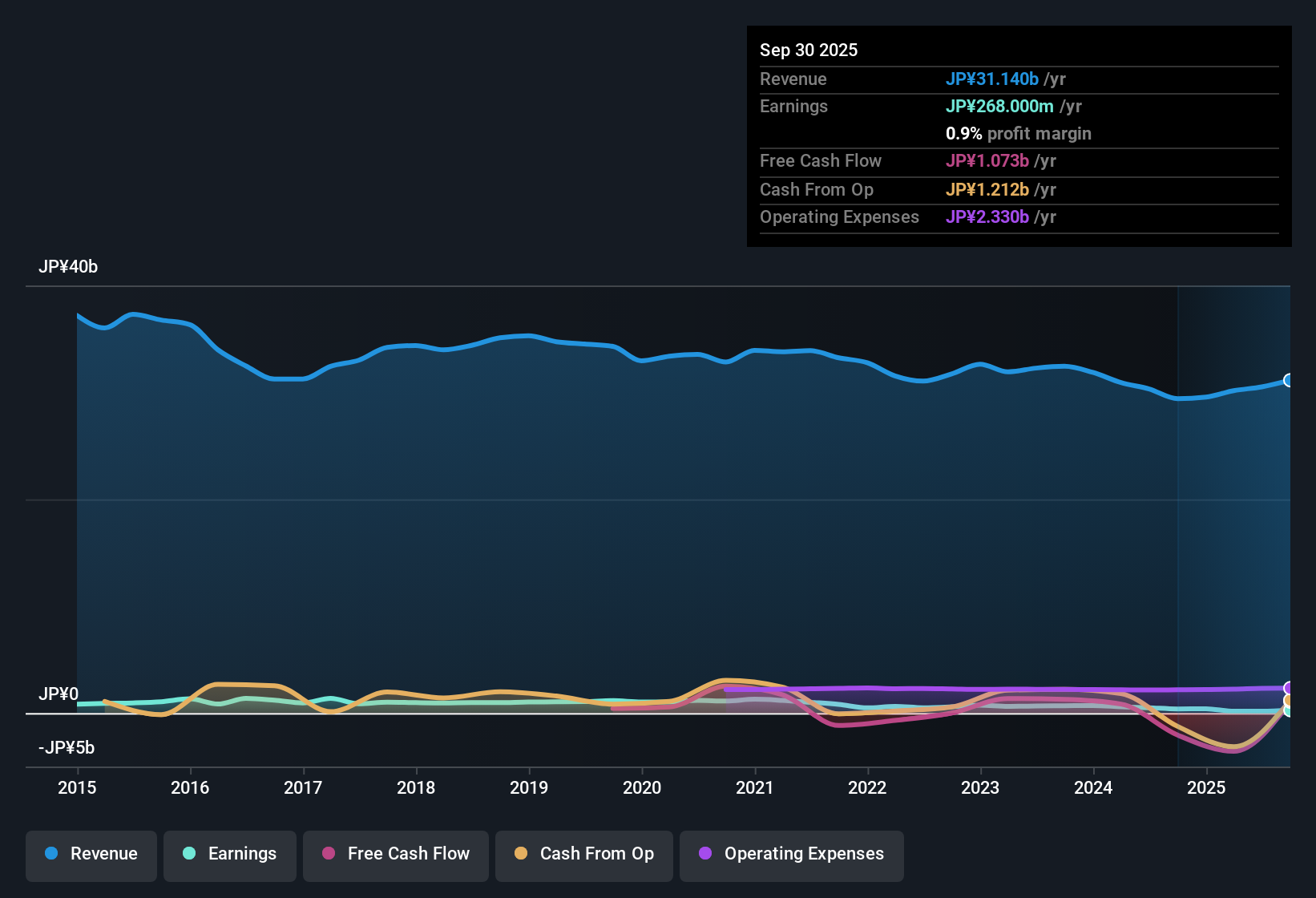This screenshot has width=1316, height=898.
Task: Select the 2020 axis label
Action: (x=642, y=788)
